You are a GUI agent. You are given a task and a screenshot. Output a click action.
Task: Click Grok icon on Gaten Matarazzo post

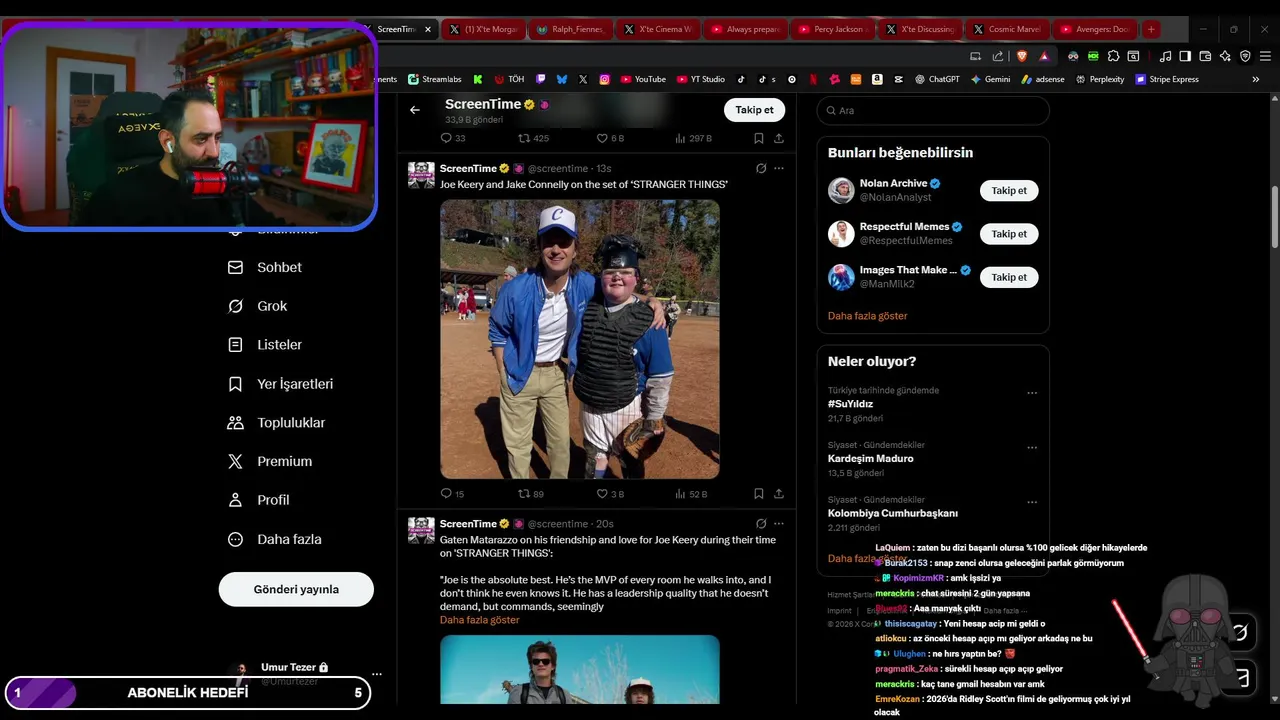click(x=761, y=523)
